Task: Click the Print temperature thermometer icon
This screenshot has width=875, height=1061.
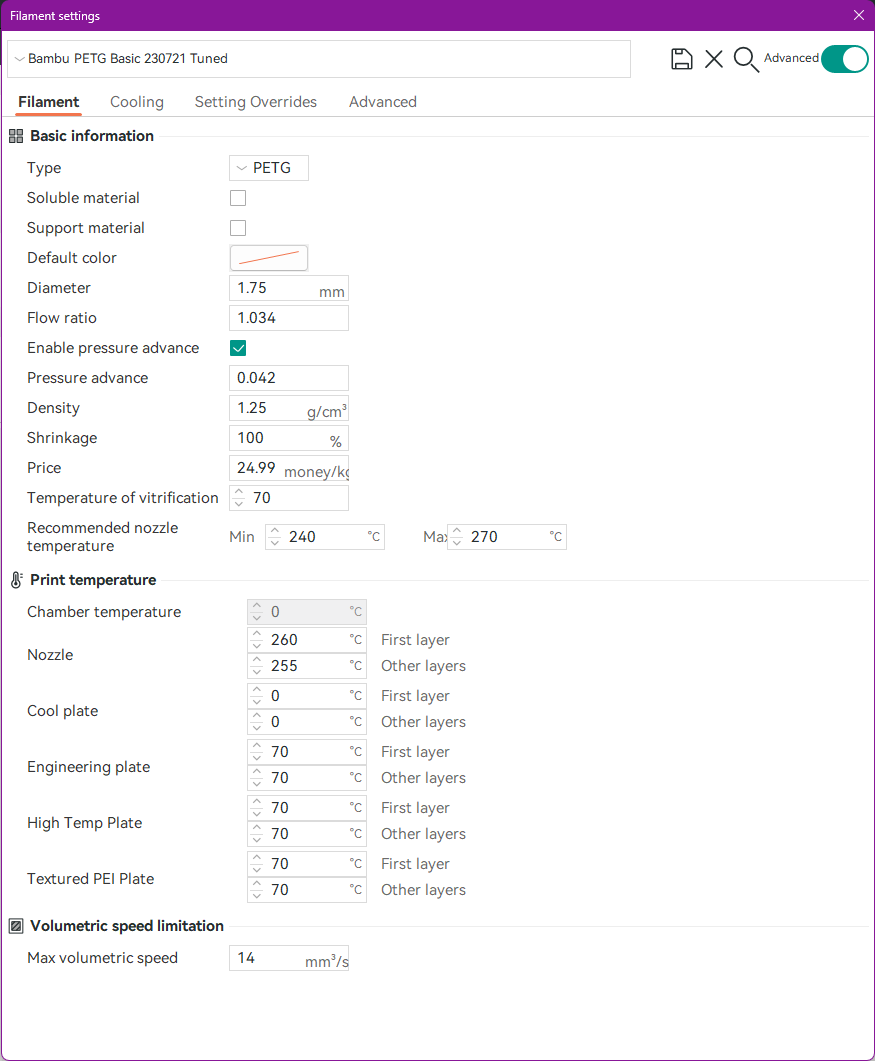Action: click(x=16, y=580)
